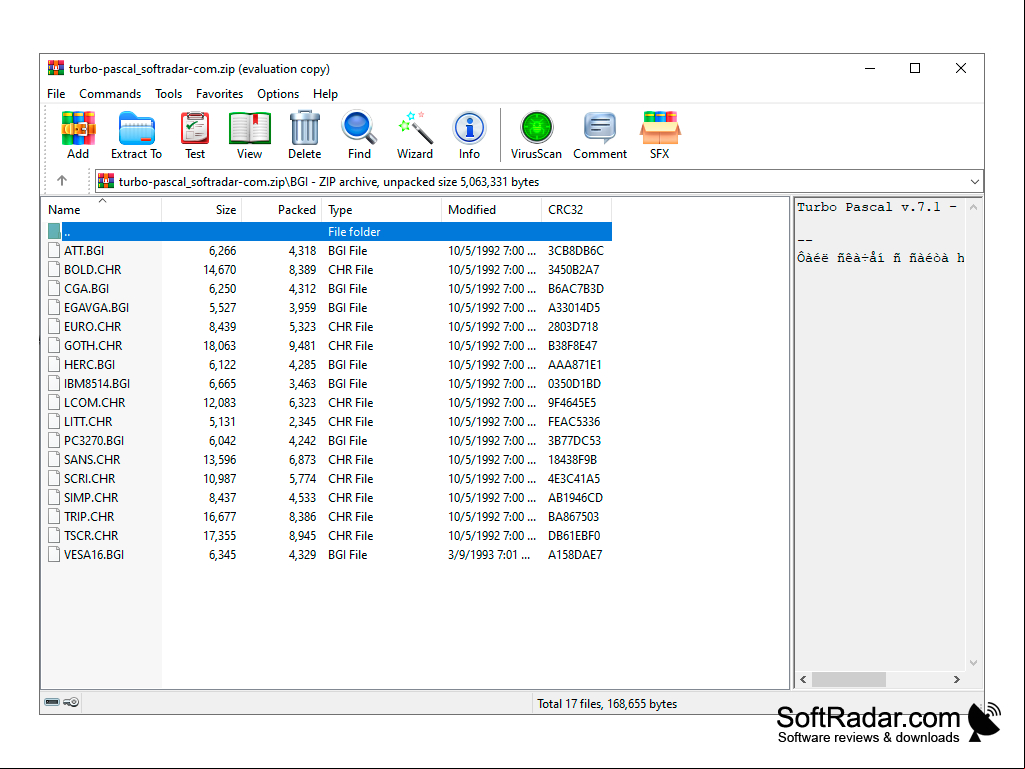Select the IBM8514.BGI file
Viewport: 1025px width, 769px height.
tap(329, 383)
